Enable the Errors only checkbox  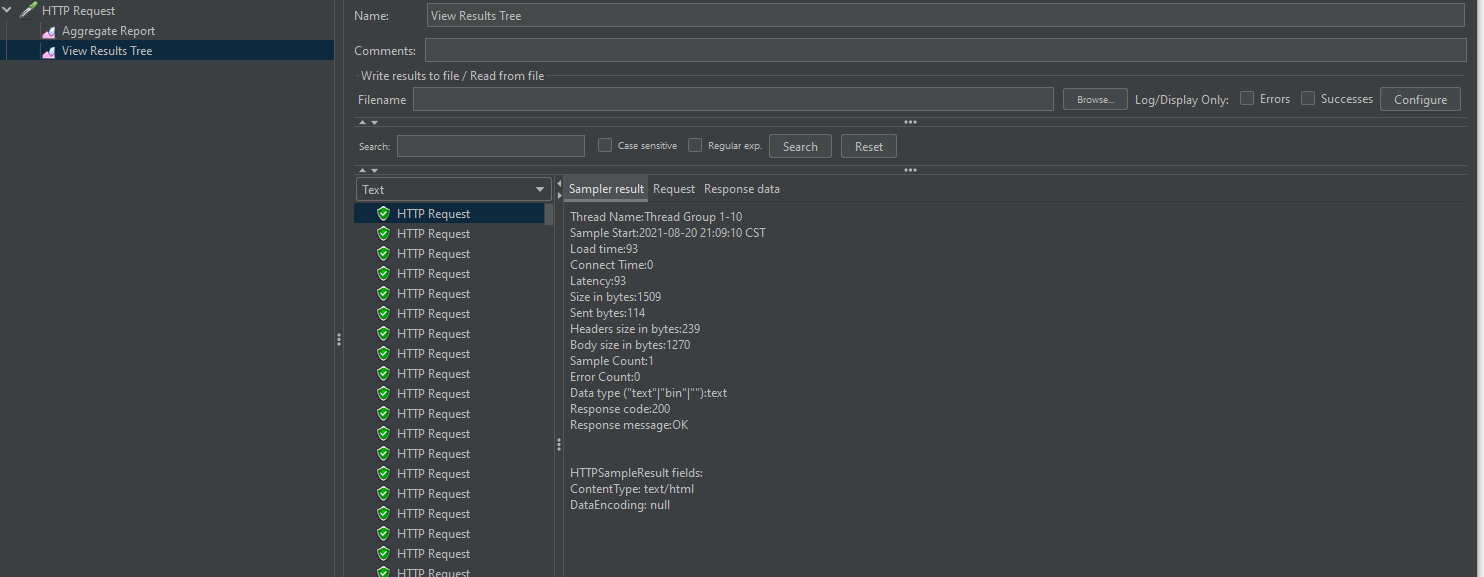(x=1247, y=99)
